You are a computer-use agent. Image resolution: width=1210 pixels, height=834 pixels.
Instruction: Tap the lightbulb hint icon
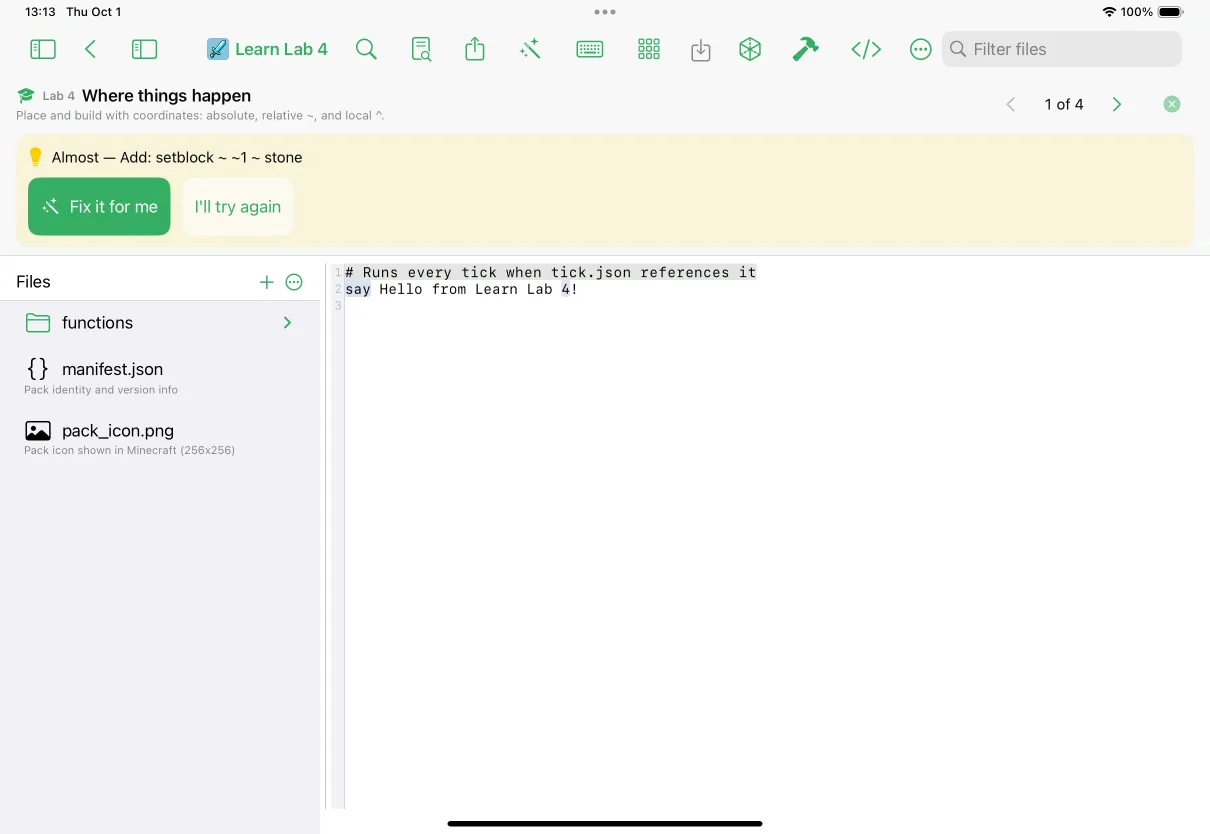coord(36,157)
